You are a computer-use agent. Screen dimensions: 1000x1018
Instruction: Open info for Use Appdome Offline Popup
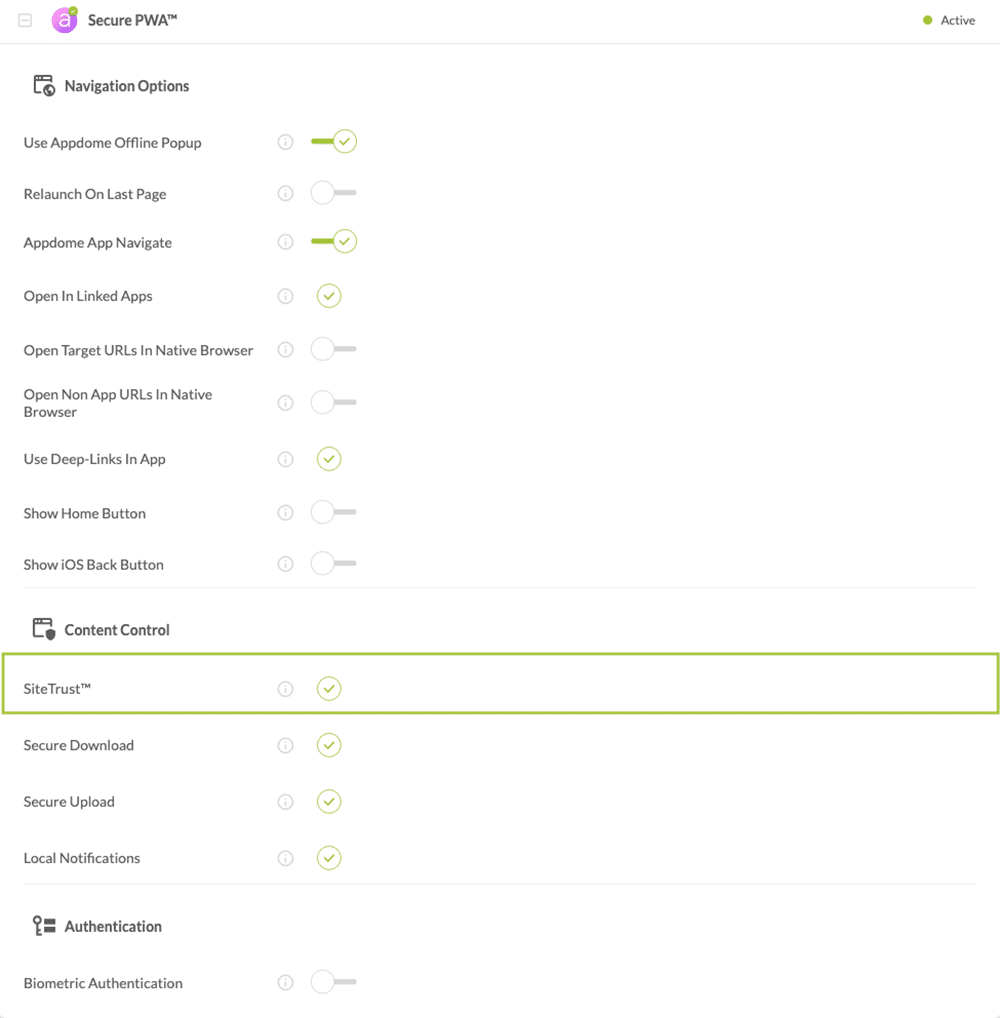pos(285,142)
